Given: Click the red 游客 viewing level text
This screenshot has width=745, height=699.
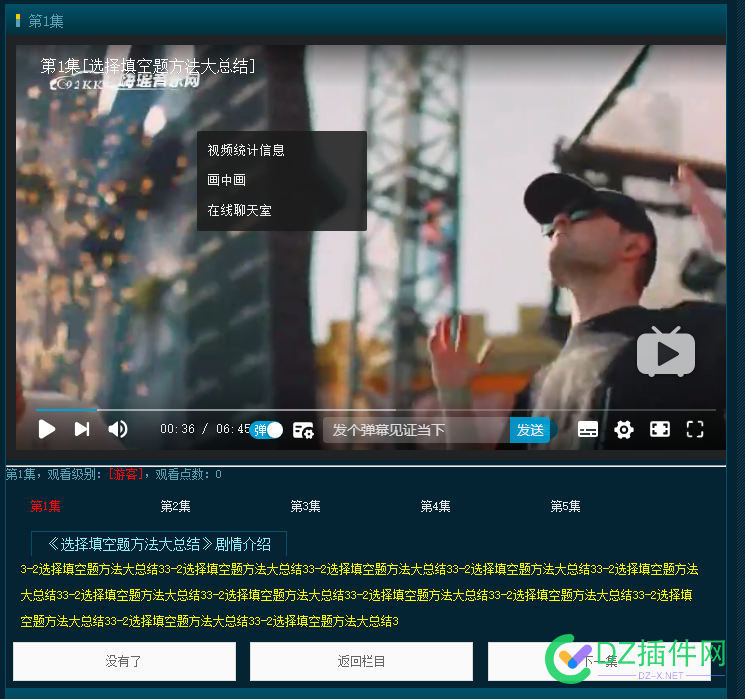Looking at the screenshot, I should (125, 474).
